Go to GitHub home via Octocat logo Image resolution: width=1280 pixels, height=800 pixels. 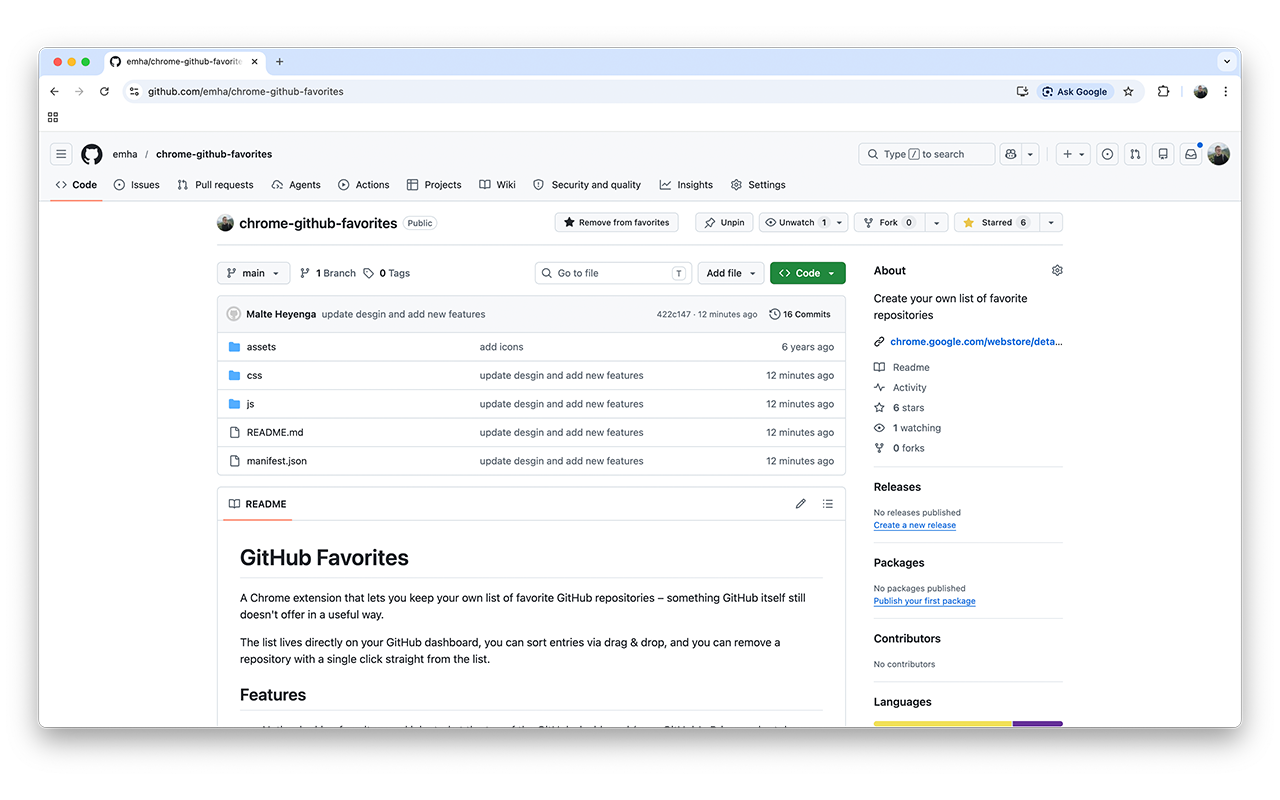pyautogui.click(x=92, y=154)
